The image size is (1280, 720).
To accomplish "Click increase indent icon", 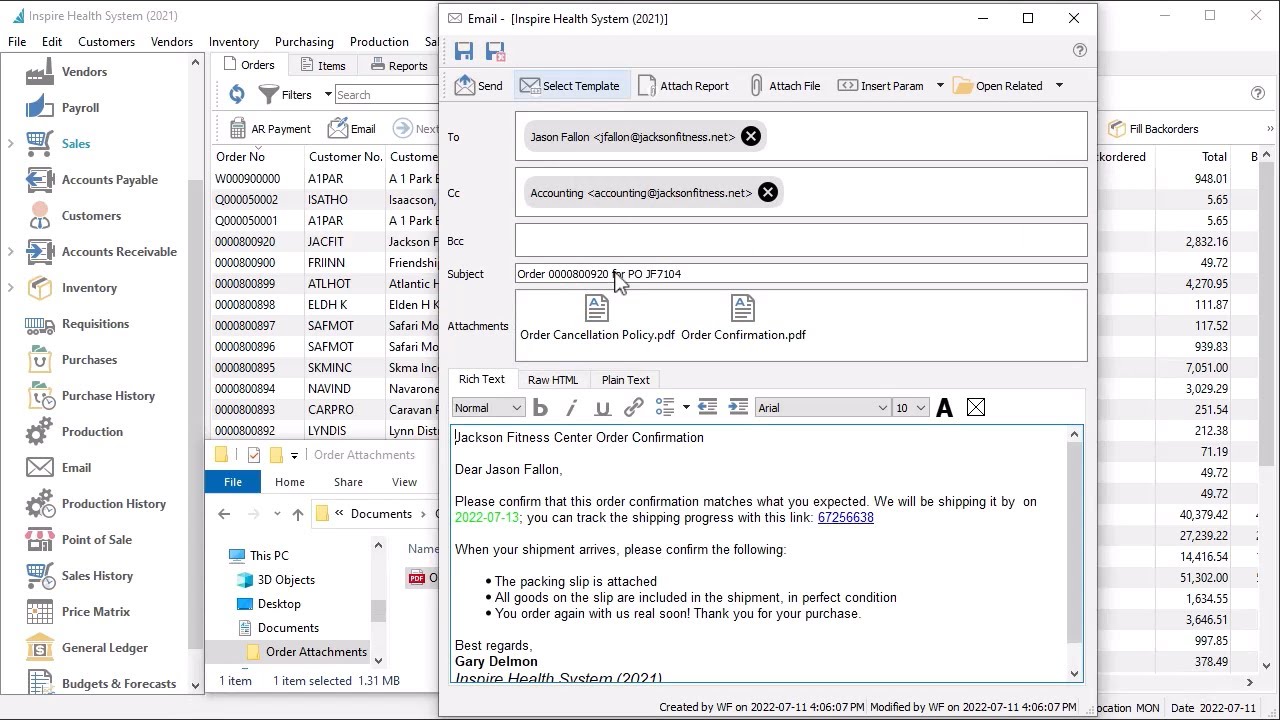I will point(738,408).
